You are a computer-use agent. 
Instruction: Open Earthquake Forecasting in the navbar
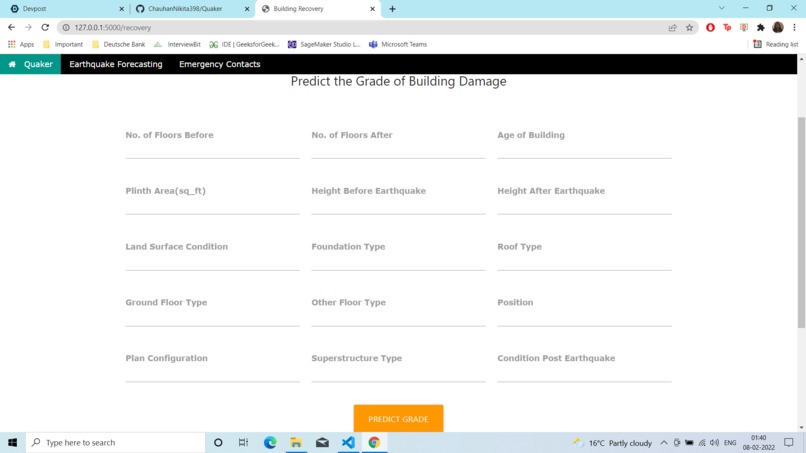116,64
